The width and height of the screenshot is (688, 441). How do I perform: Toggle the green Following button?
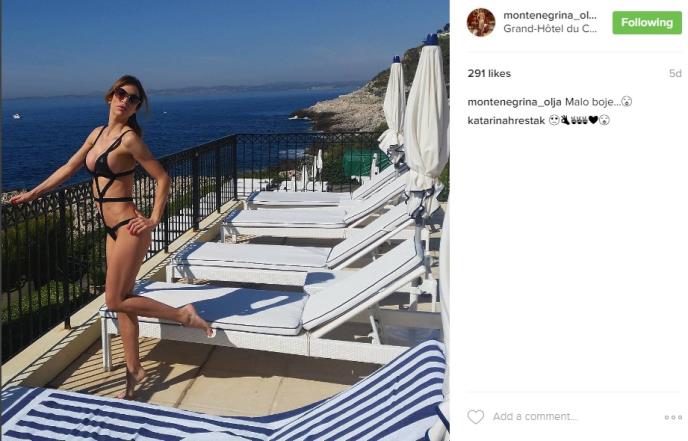(x=647, y=23)
